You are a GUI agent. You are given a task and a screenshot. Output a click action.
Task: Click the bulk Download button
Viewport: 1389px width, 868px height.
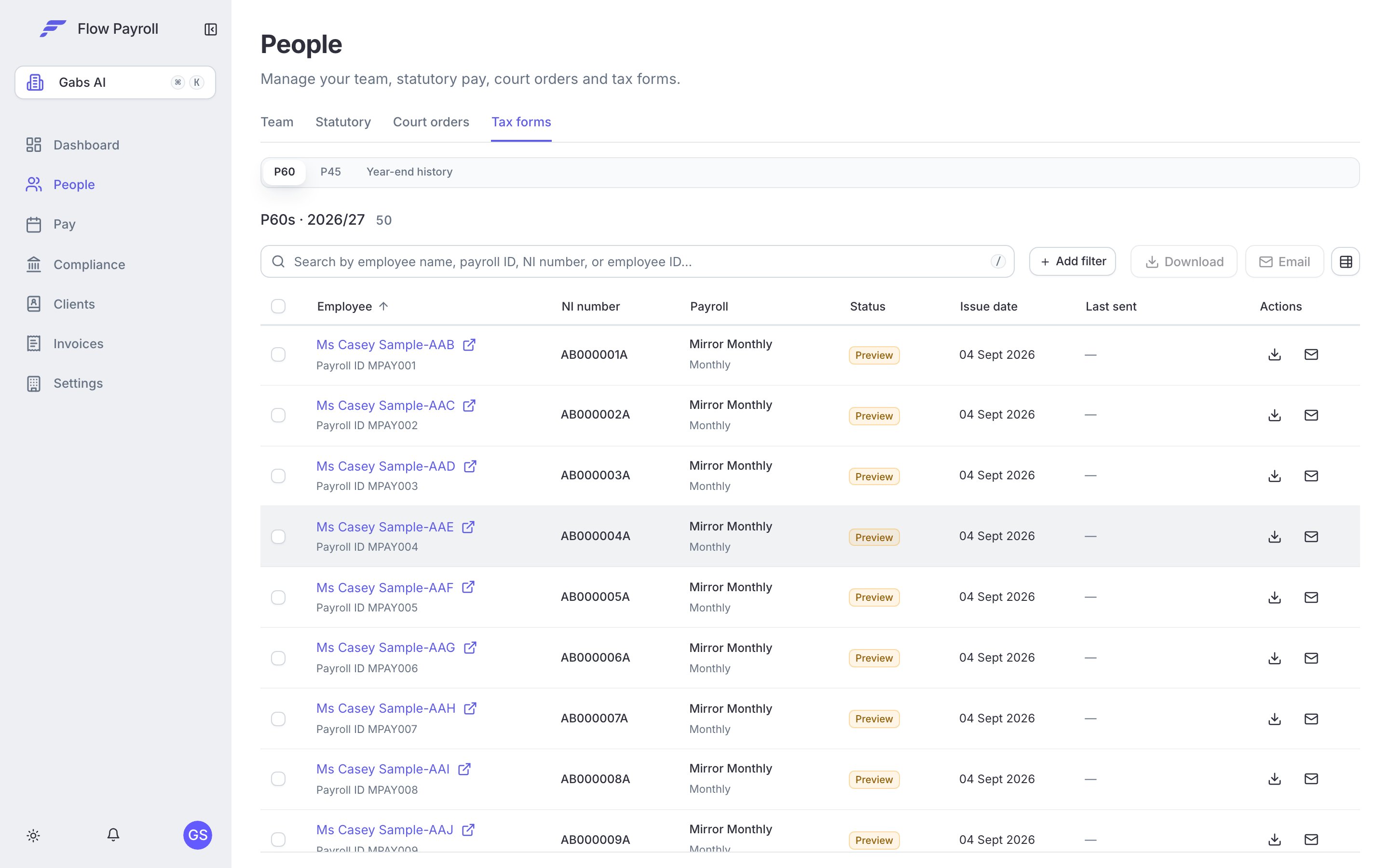[x=1184, y=262]
